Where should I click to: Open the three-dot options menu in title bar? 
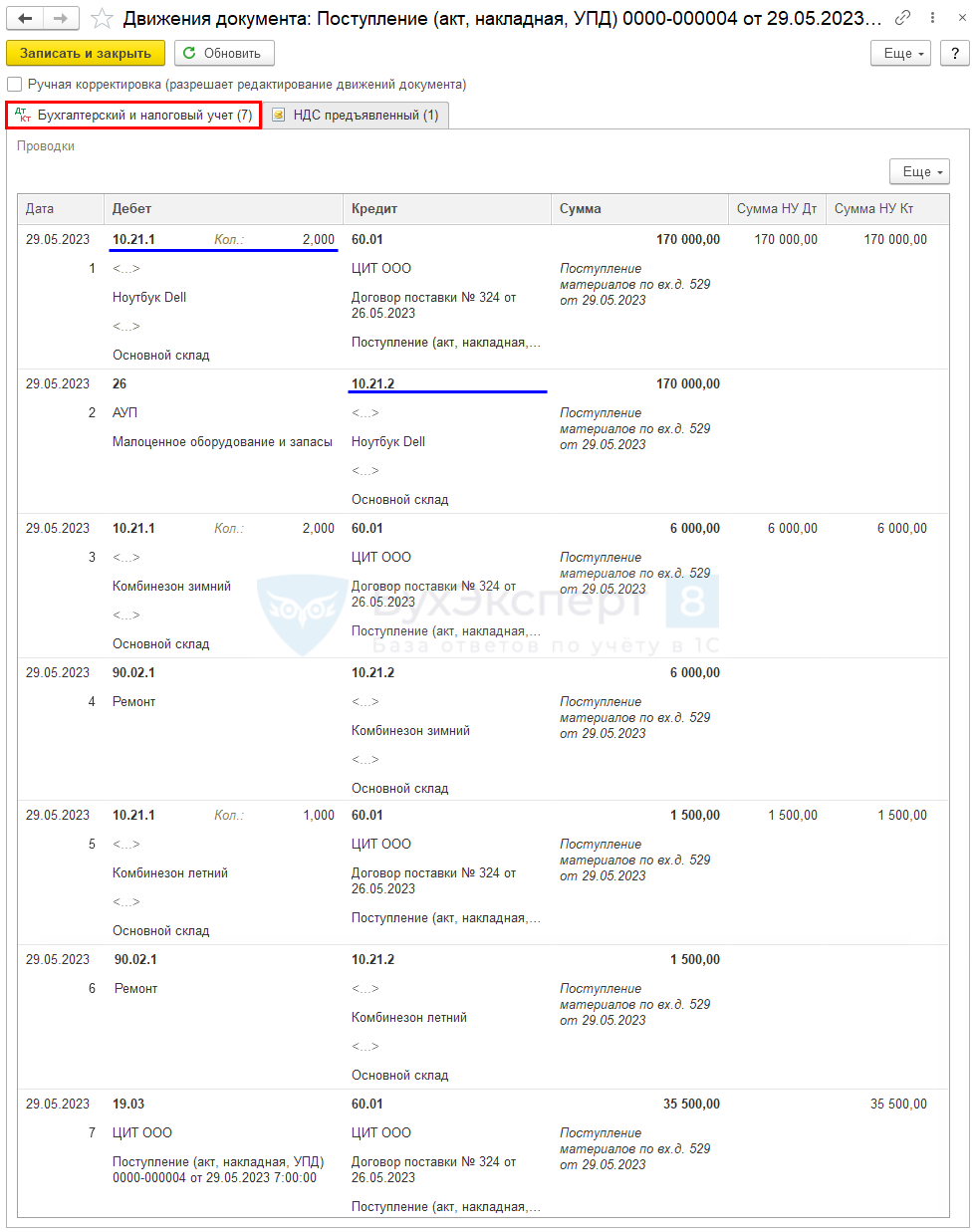pyautogui.click(x=932, y=18)
